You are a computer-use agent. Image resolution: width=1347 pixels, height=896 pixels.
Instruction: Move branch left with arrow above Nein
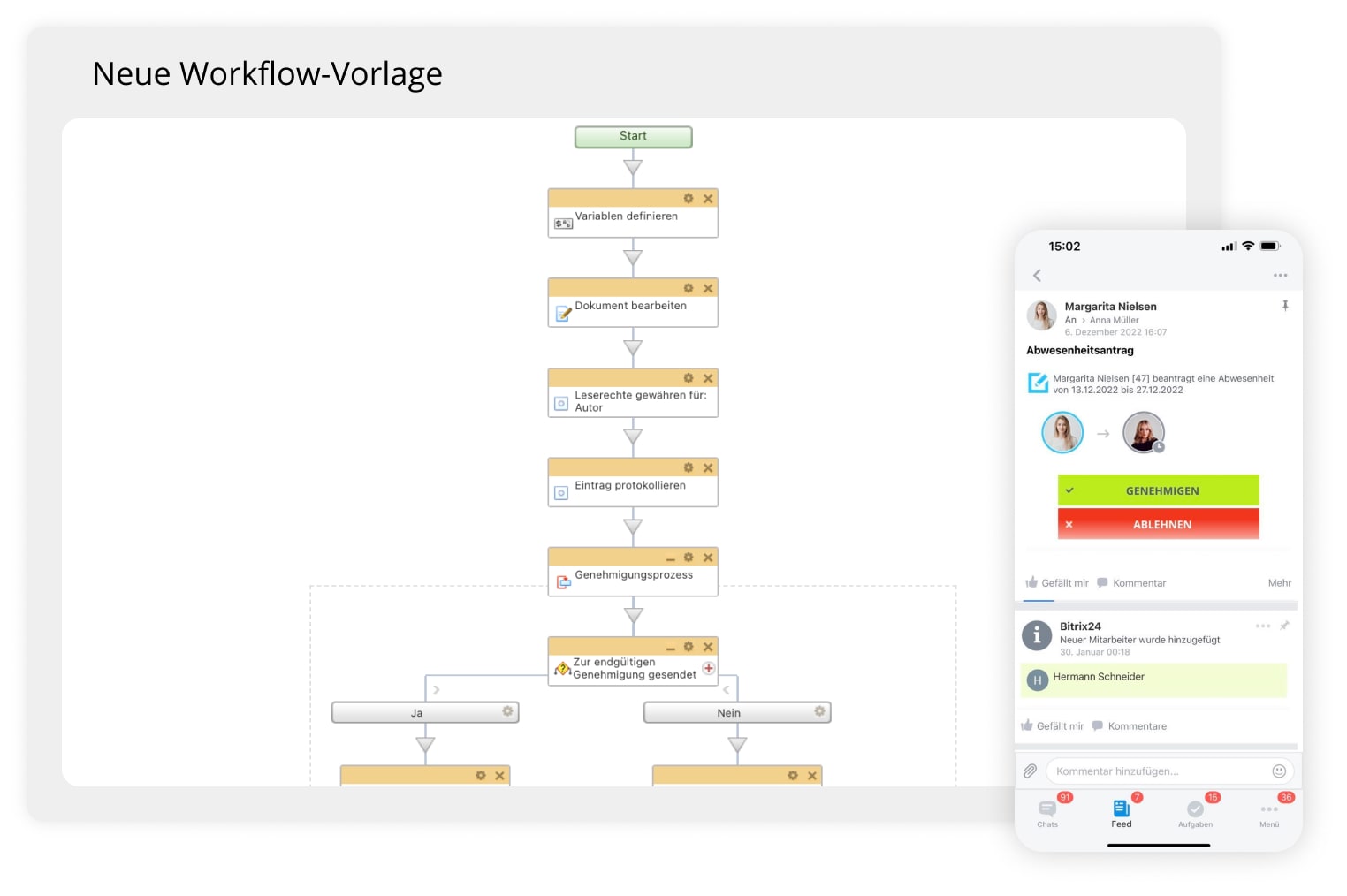point(726,689)
